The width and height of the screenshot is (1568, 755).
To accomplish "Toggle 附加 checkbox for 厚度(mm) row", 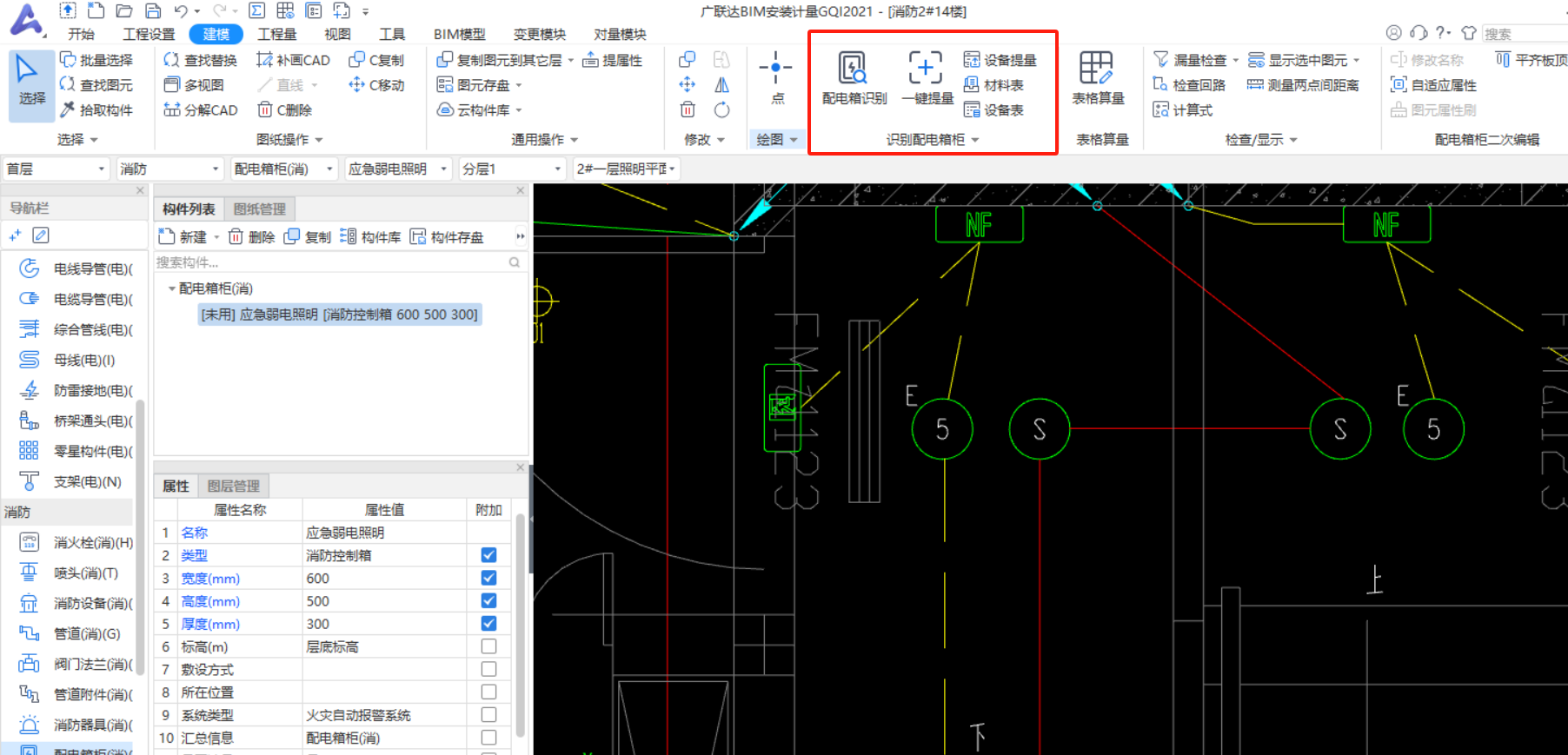I will click(x=488, y=623).
